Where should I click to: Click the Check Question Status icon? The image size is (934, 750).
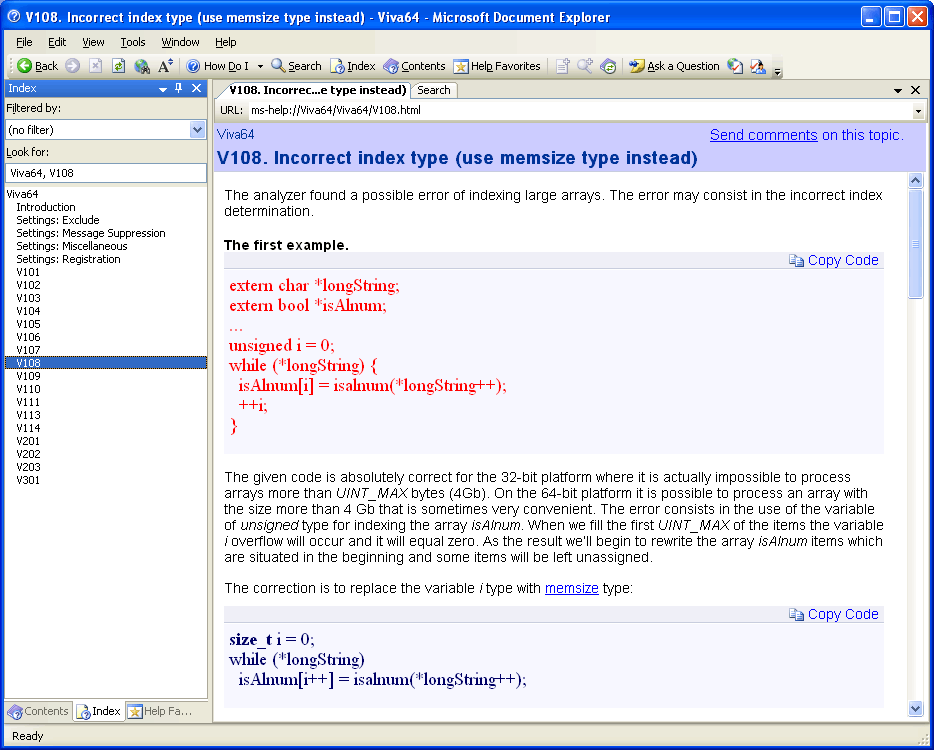click(735, 66)
